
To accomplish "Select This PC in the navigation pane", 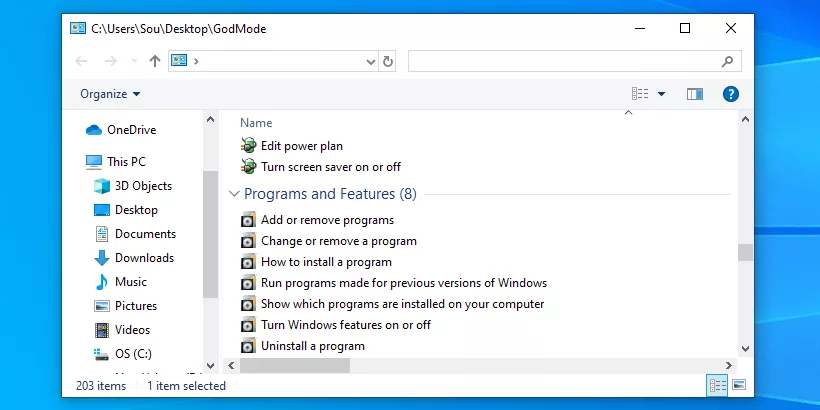I will click(126, 162).
